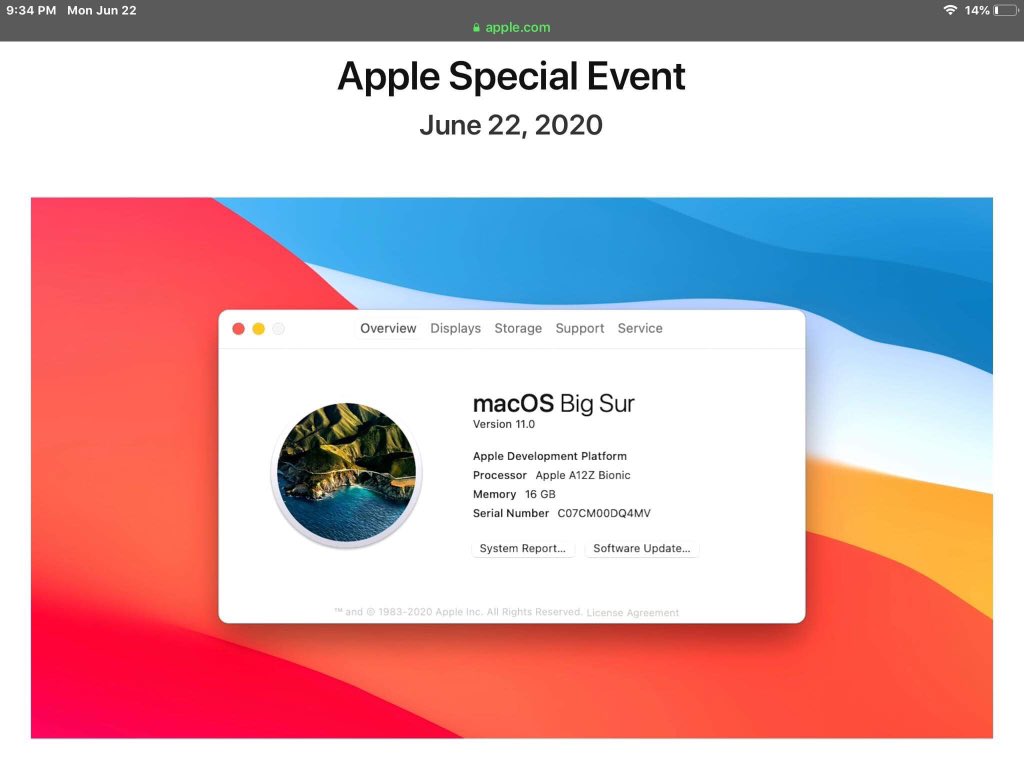Click the Apple A12Z Bionic processor value
The image size is (1024, 768).
point(583,475)
